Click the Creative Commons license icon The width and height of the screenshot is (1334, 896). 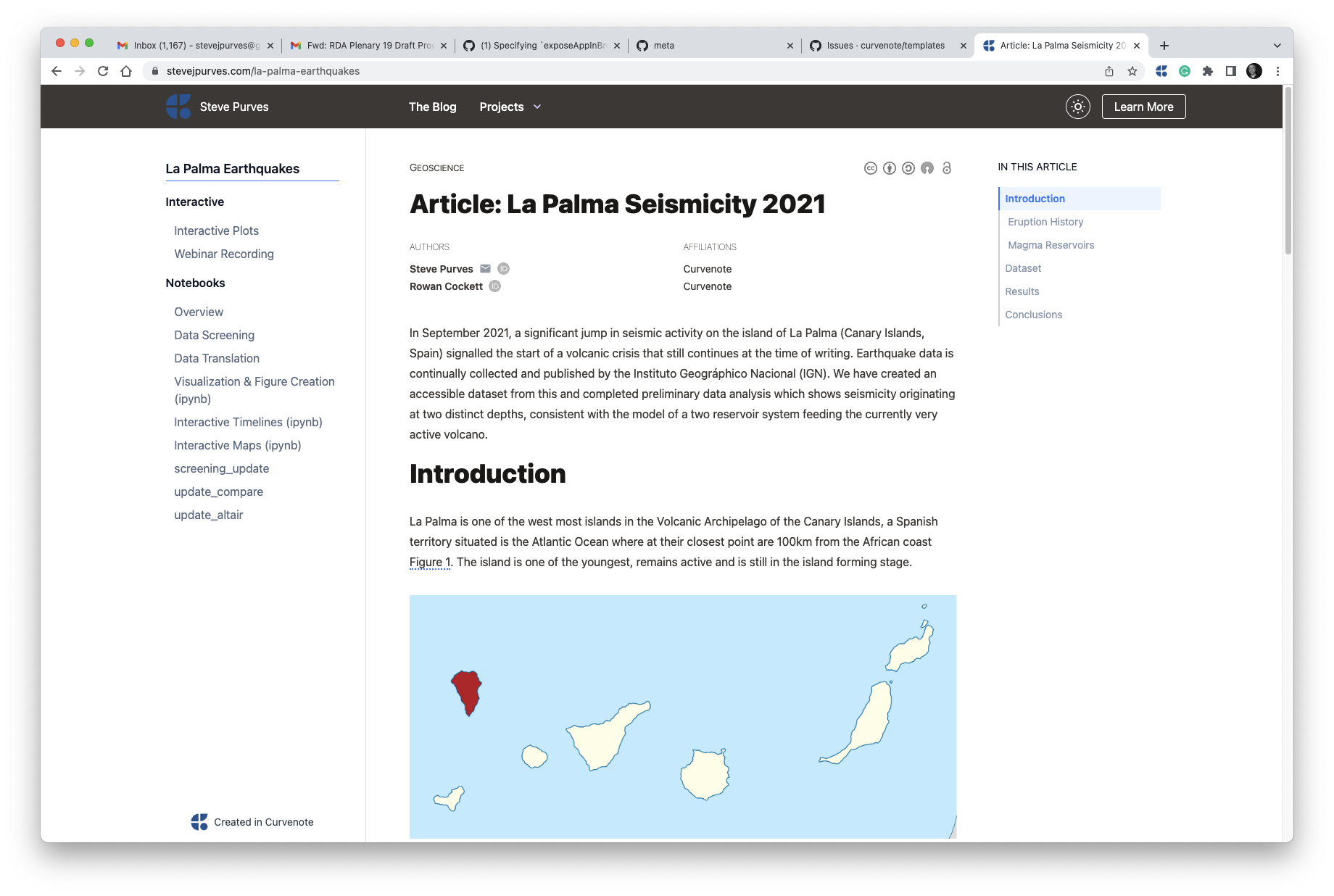click(x=870, y=168)
